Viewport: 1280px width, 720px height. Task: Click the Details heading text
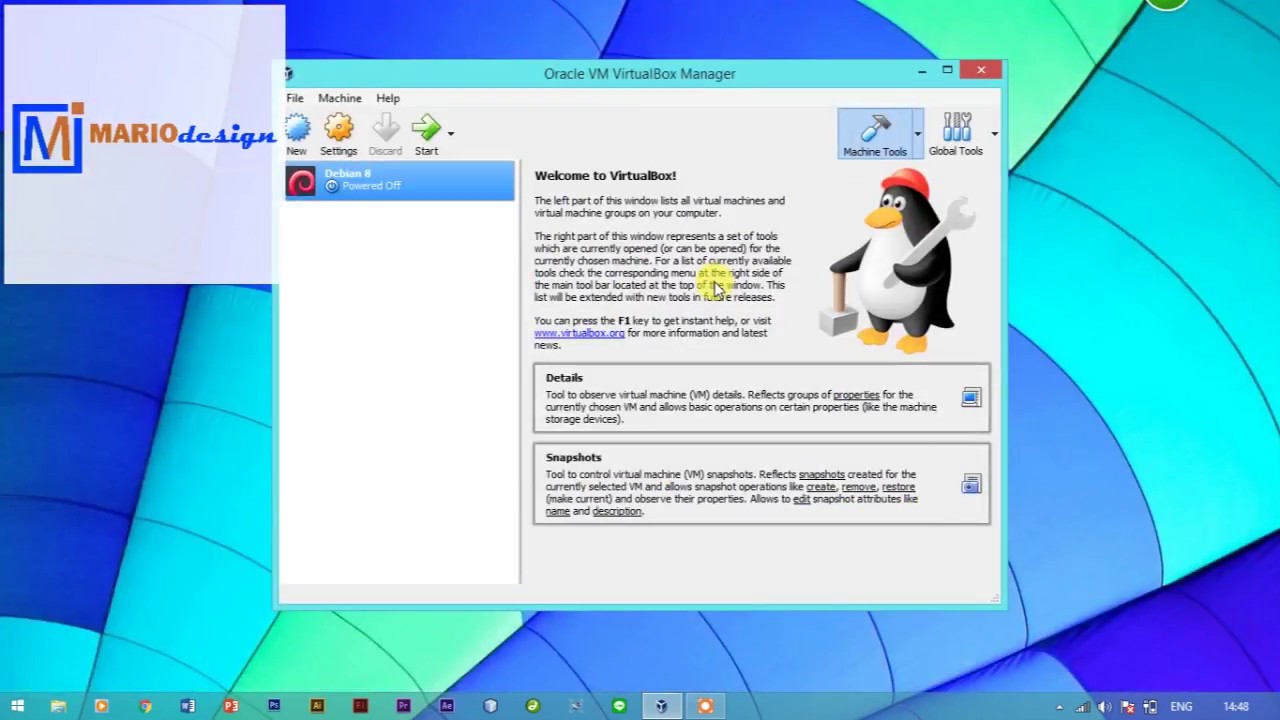point(564,378)
